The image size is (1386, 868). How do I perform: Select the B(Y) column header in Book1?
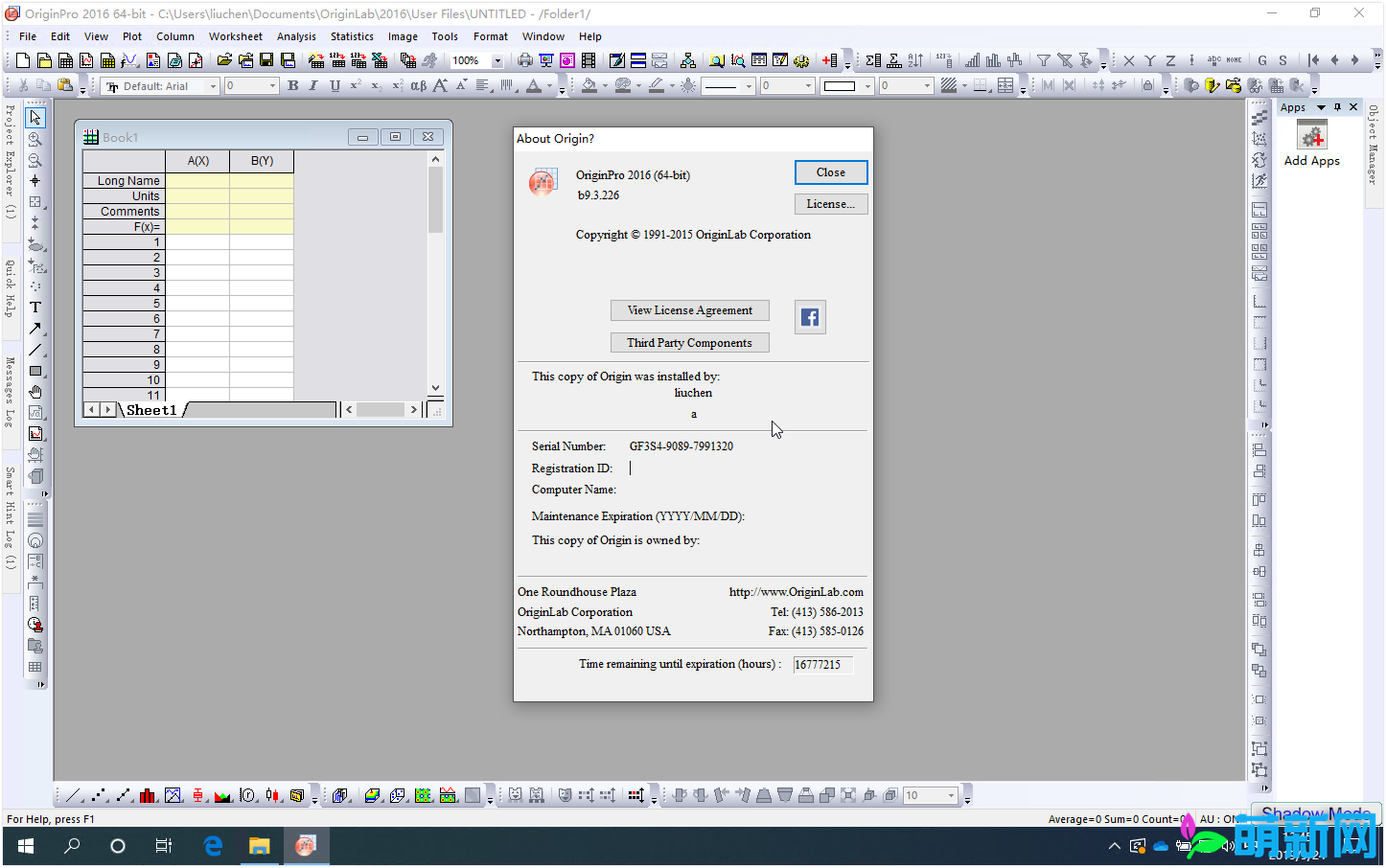(x=262, y=161)
